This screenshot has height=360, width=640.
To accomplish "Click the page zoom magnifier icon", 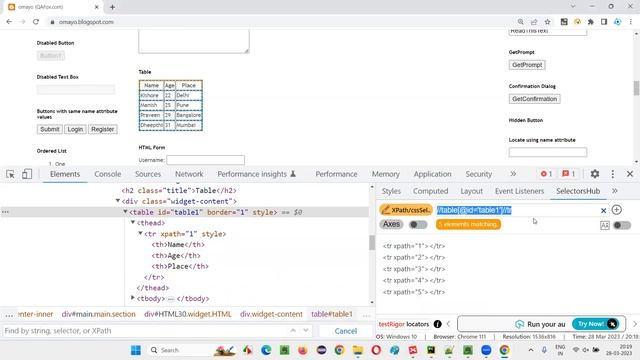I will pos(520,22).
